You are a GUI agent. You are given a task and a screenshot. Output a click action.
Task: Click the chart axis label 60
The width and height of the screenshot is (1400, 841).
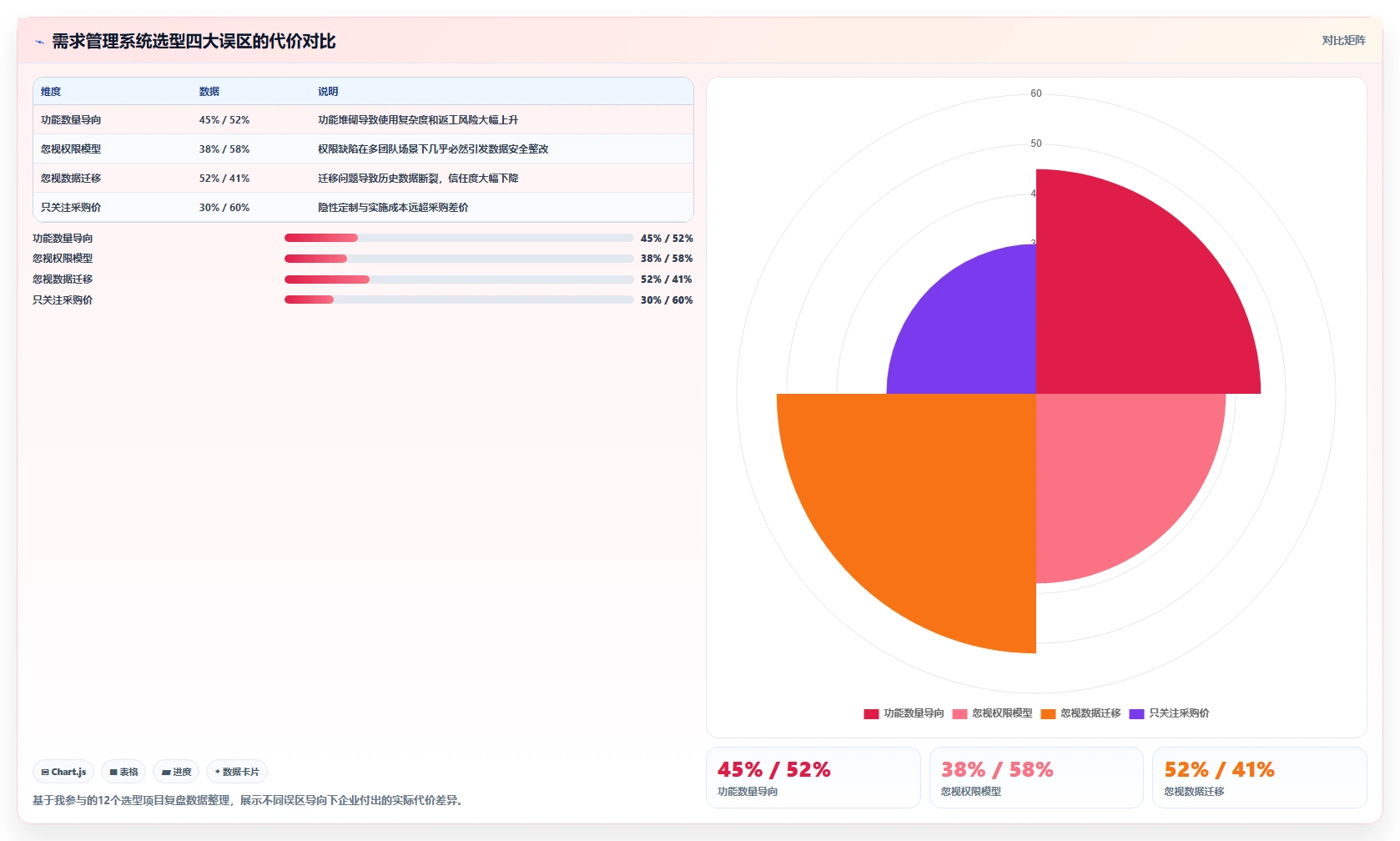pyautogui.click(x=1036, y=93)
